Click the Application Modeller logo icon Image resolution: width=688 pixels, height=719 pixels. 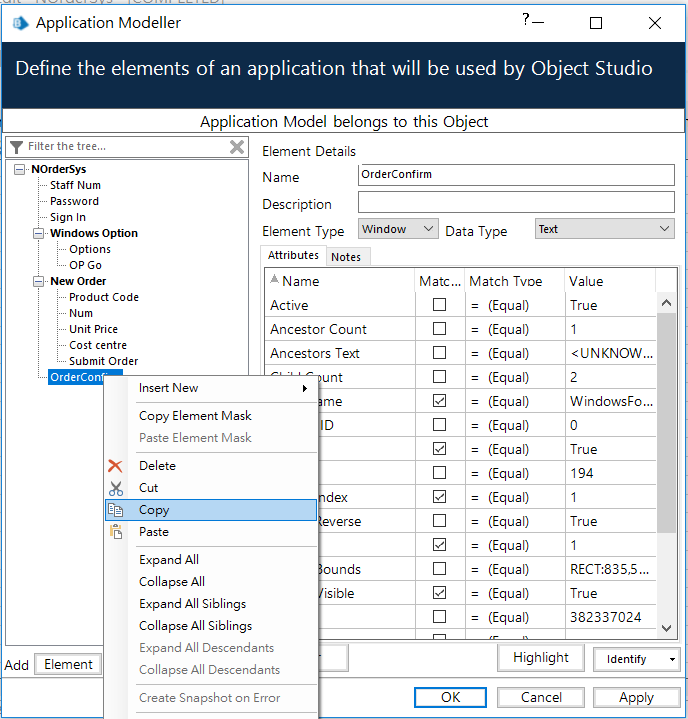pos(20,22)
